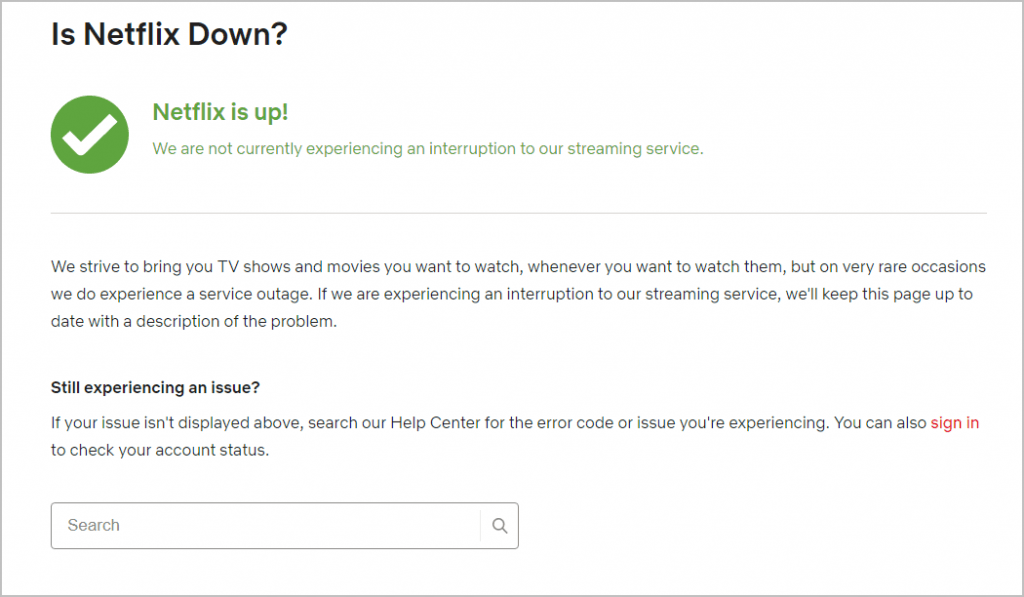The image size is (1024, 597).
Task: Click the 'Netflix is up!' headline
Action: pyautogui.click(x=220, y=113)
